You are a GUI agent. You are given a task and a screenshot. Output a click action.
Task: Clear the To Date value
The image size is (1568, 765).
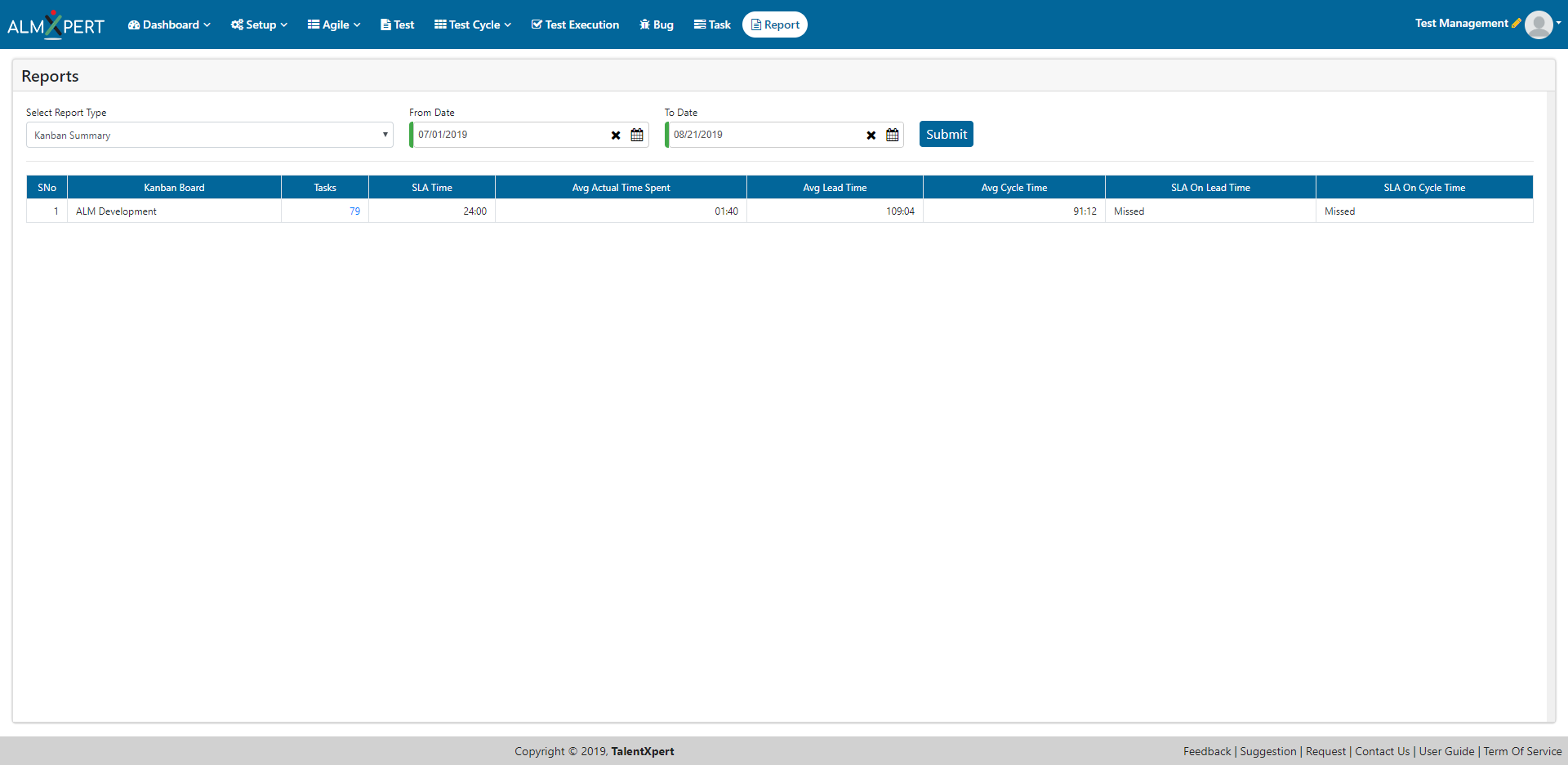tap(871, 136)
